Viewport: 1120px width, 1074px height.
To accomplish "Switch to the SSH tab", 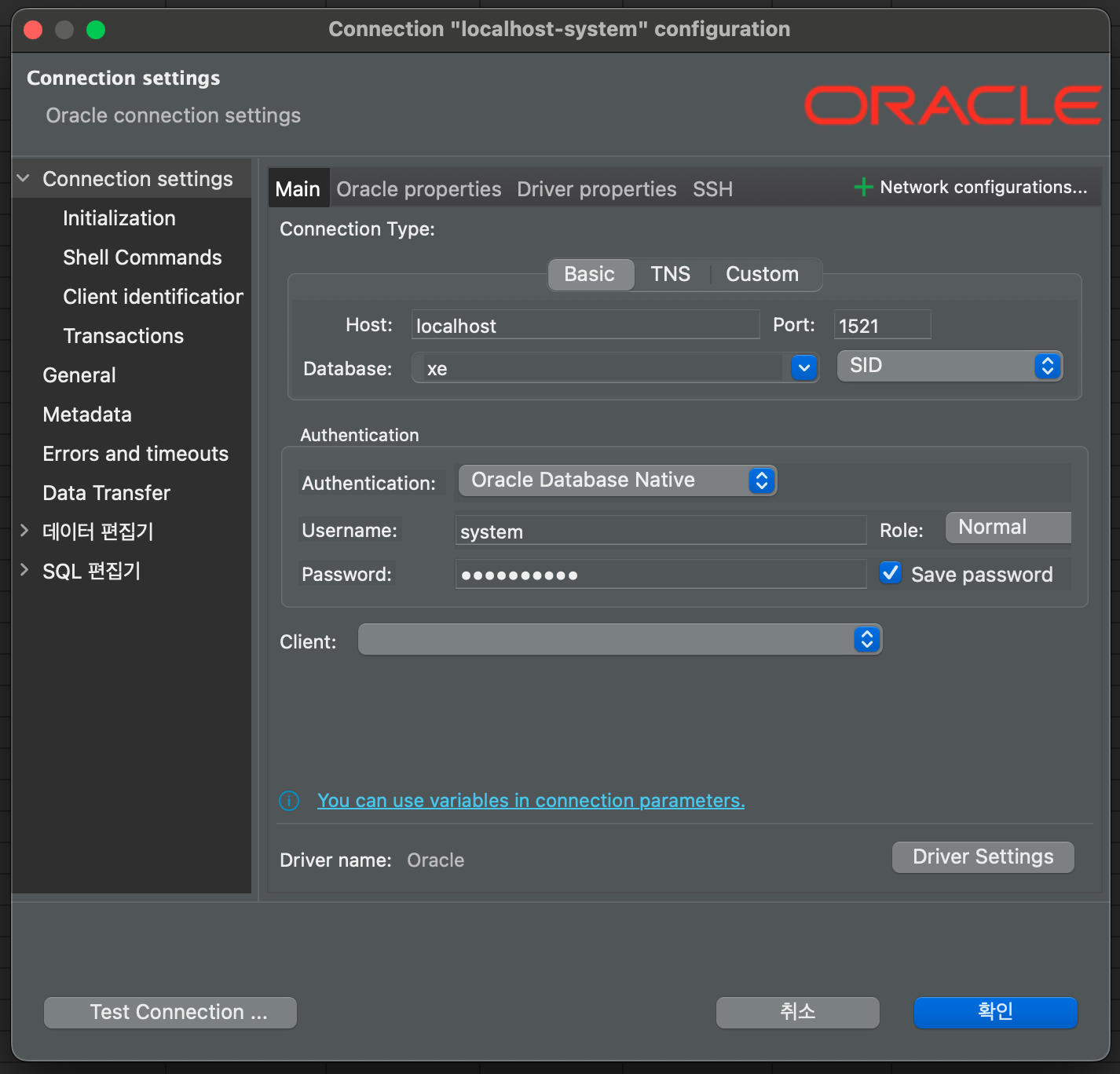I will (712, 189).
